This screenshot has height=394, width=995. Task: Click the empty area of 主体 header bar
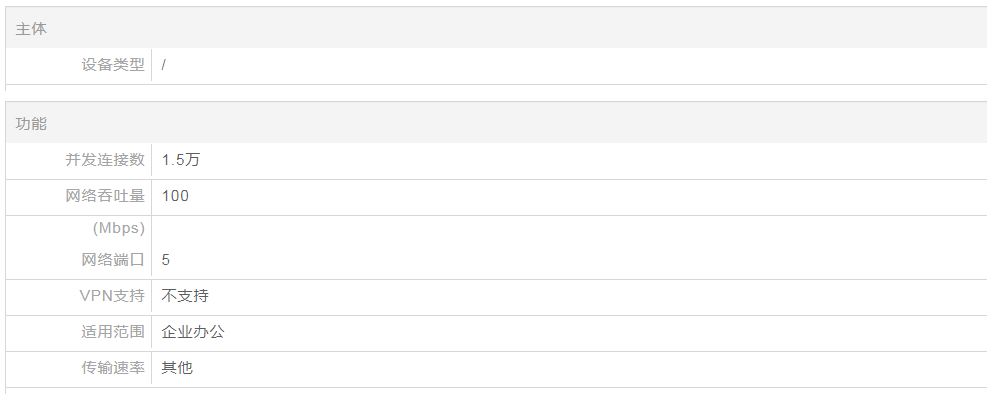[x=508, y=29]
